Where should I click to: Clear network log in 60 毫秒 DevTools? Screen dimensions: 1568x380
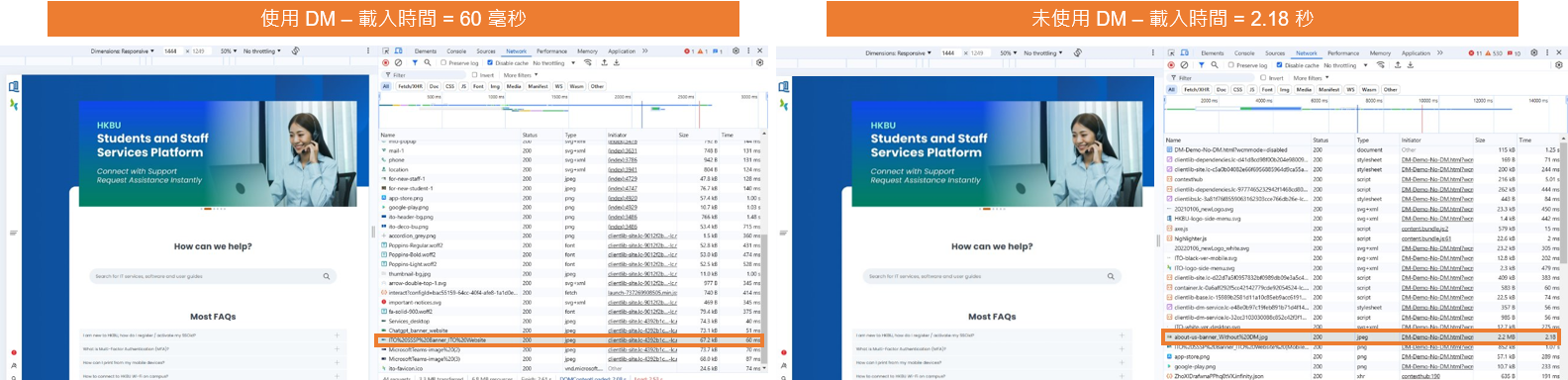(399, 62)
